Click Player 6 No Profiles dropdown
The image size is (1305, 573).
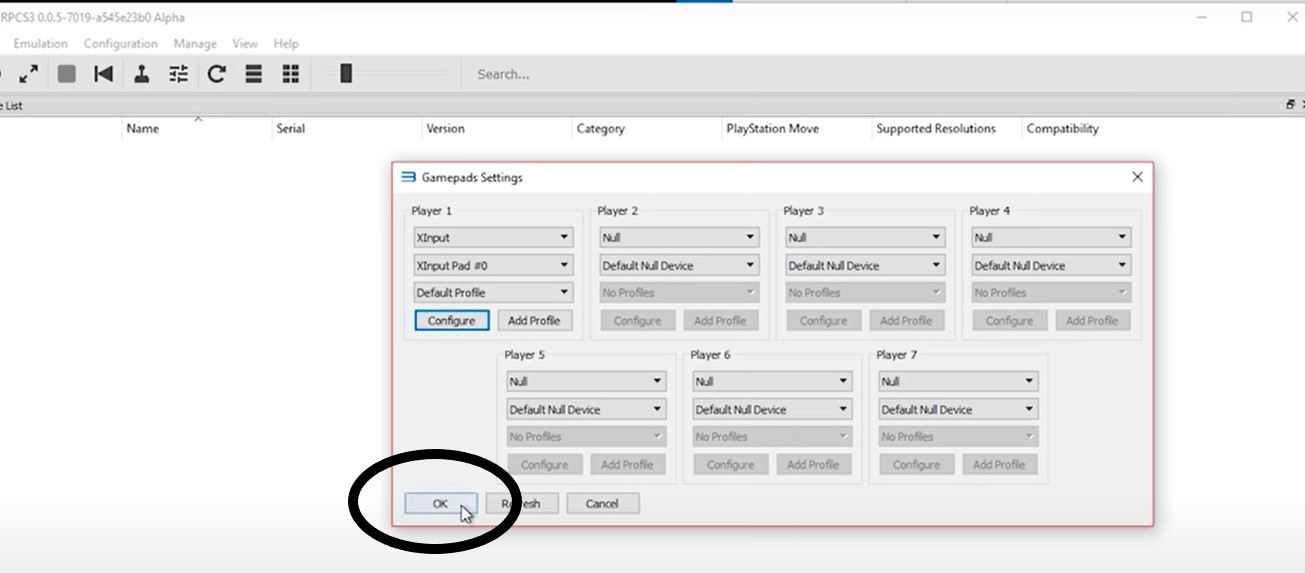[x=772, y=437]
